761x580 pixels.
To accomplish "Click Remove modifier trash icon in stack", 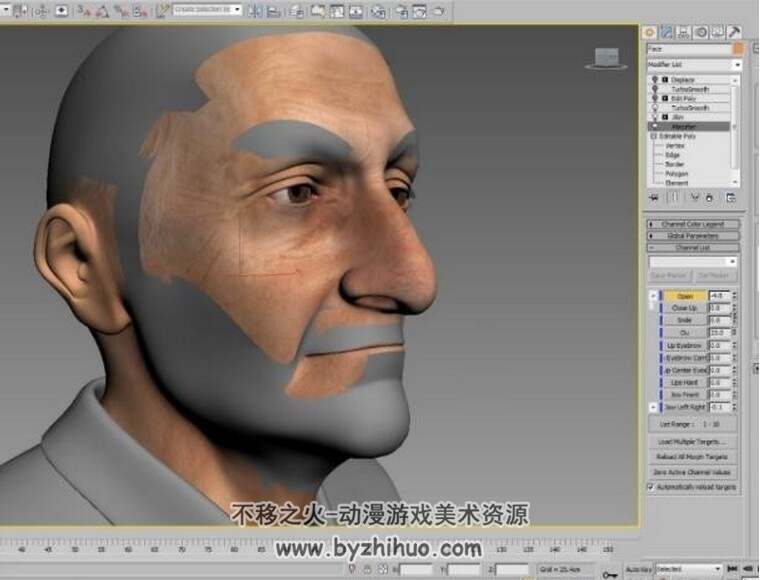I will (710, 198).
